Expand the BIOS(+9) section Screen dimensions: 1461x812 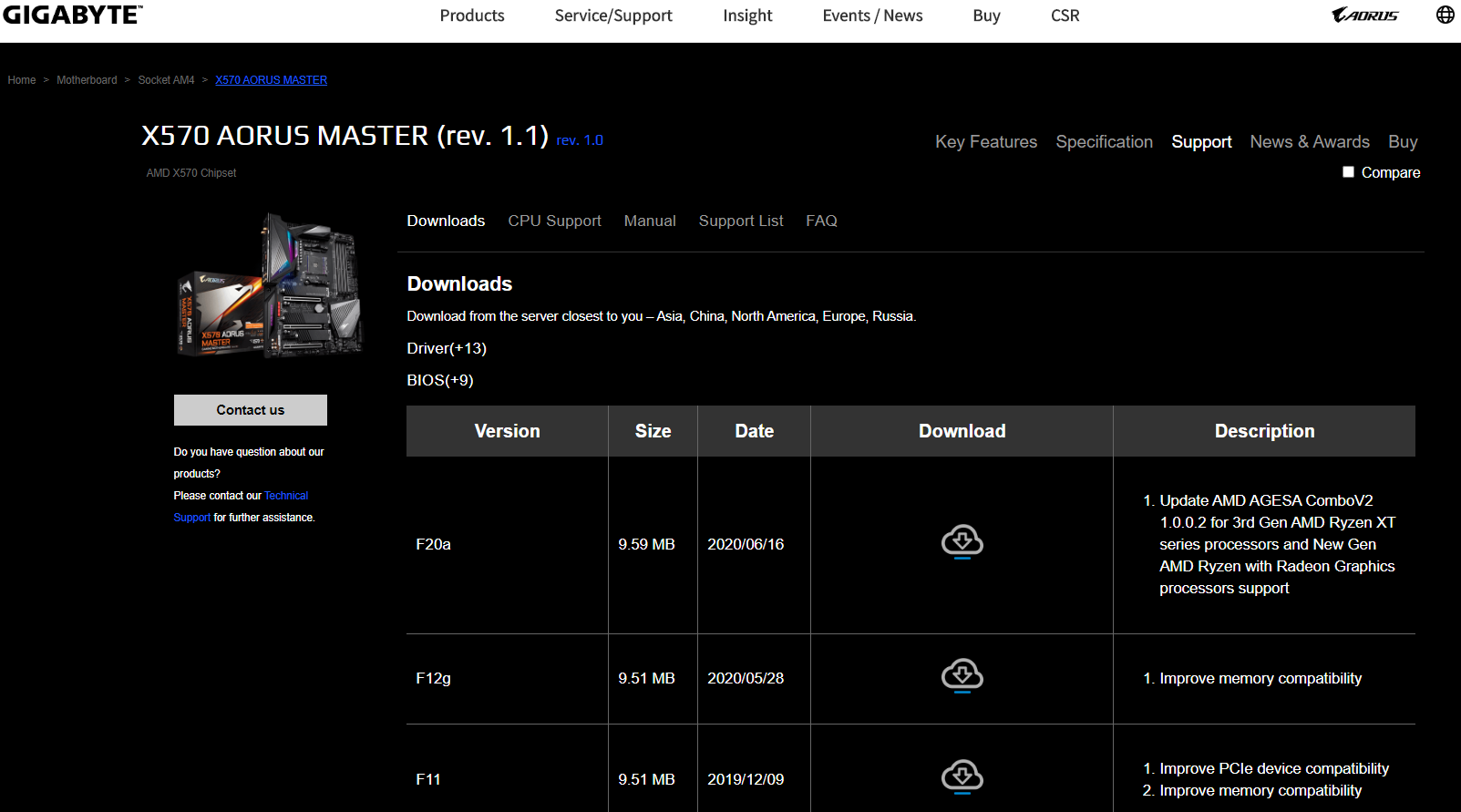pyautogui.click(x=440, y=380)
